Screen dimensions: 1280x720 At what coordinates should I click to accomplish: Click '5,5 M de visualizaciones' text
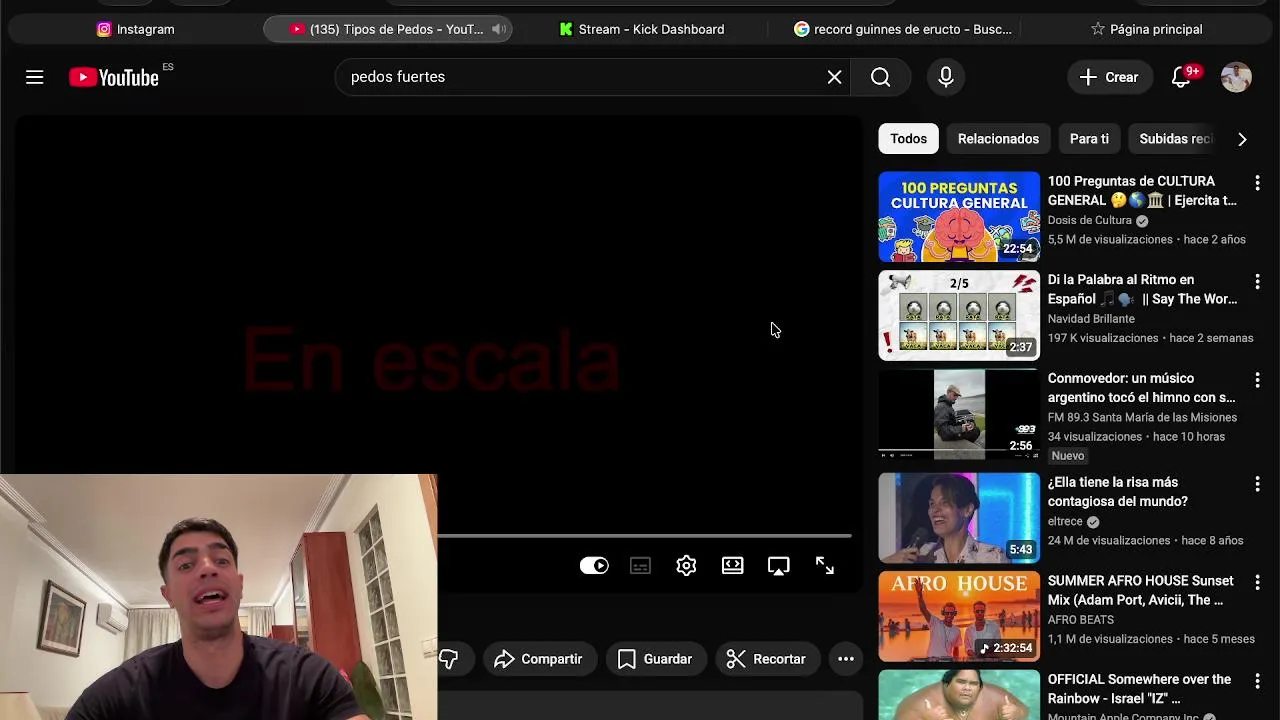[x=1110, y=240]
